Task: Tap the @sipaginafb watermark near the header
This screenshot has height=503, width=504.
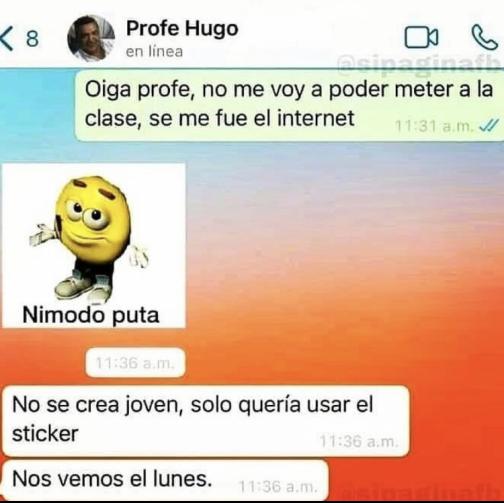Action: 420,62
